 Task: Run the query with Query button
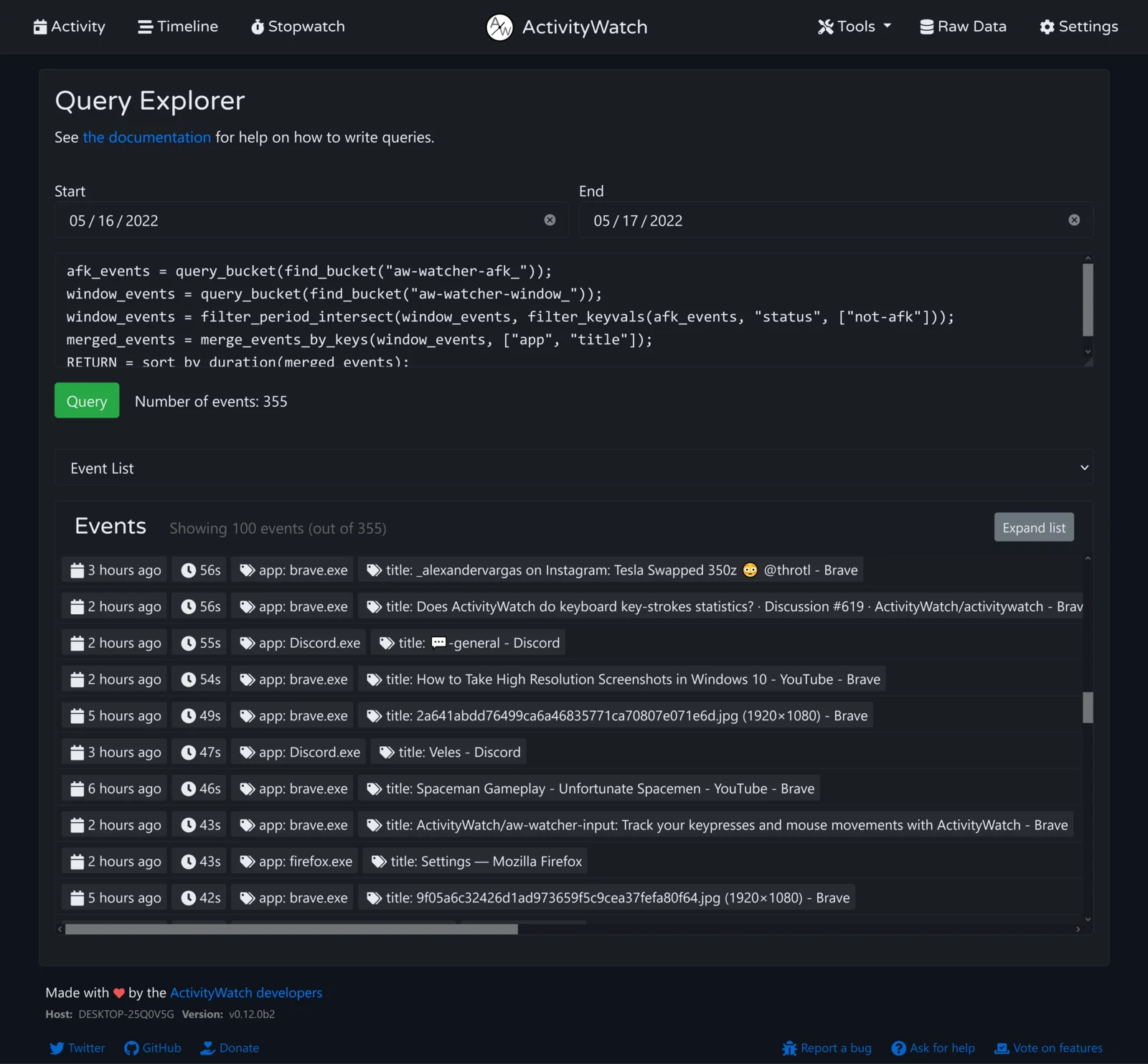click(x=87, y=400)
